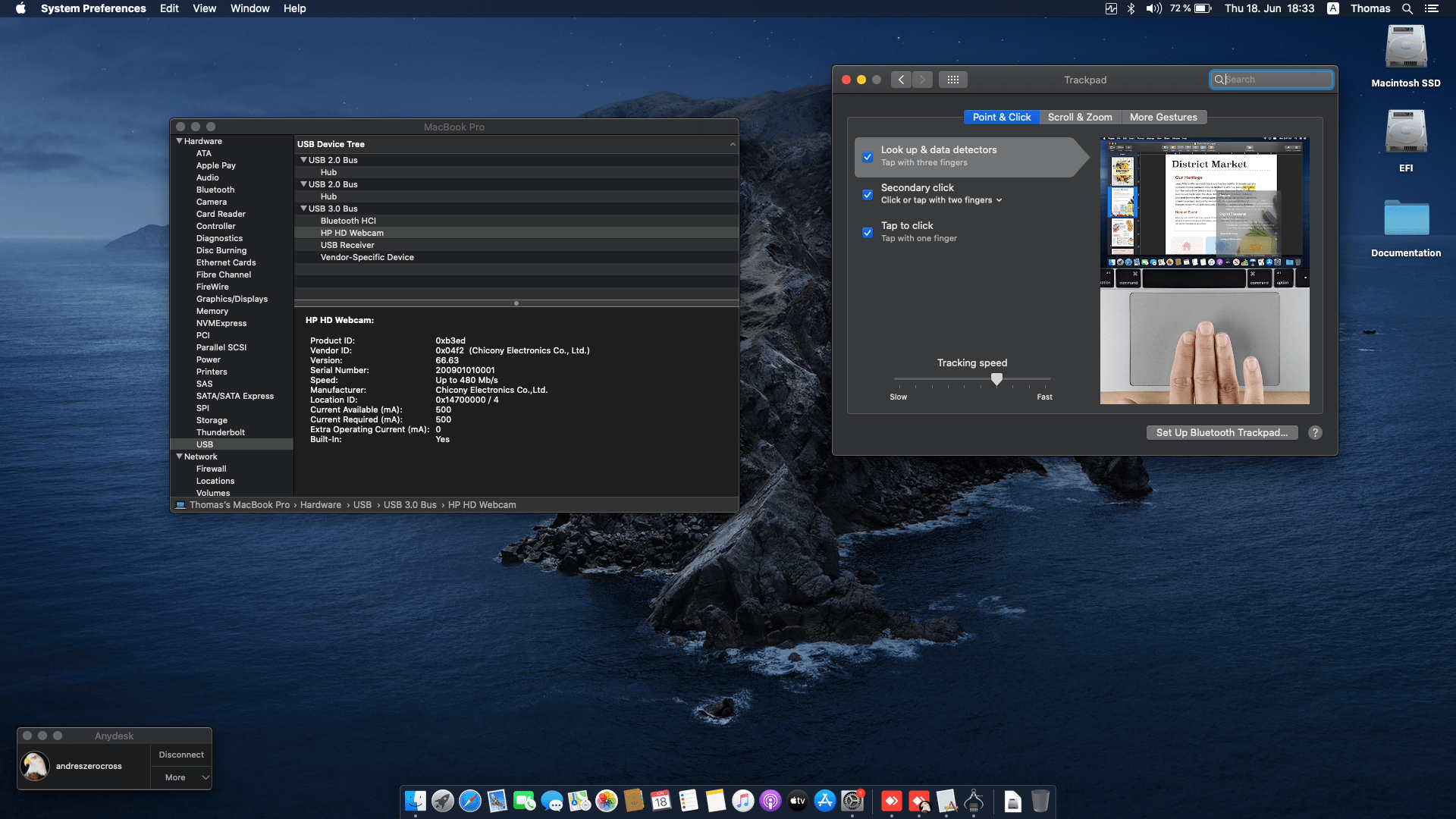Open Messages from the dock
The height and width of the screenshot is (819, 1456).
pyautogui.click(x=552, y=801)
